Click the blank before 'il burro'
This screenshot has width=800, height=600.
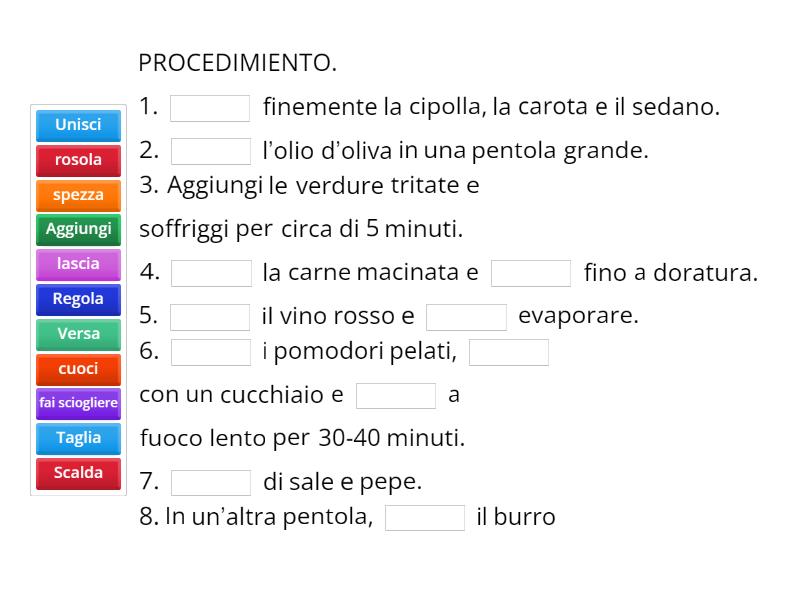click(x=425, y=518)
